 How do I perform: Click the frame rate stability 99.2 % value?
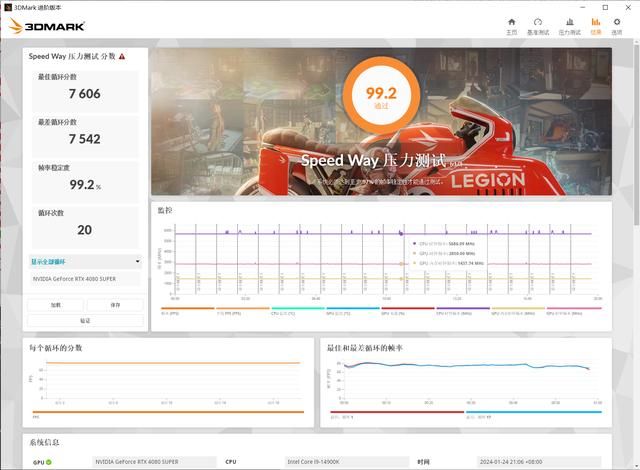pos(85,185)
